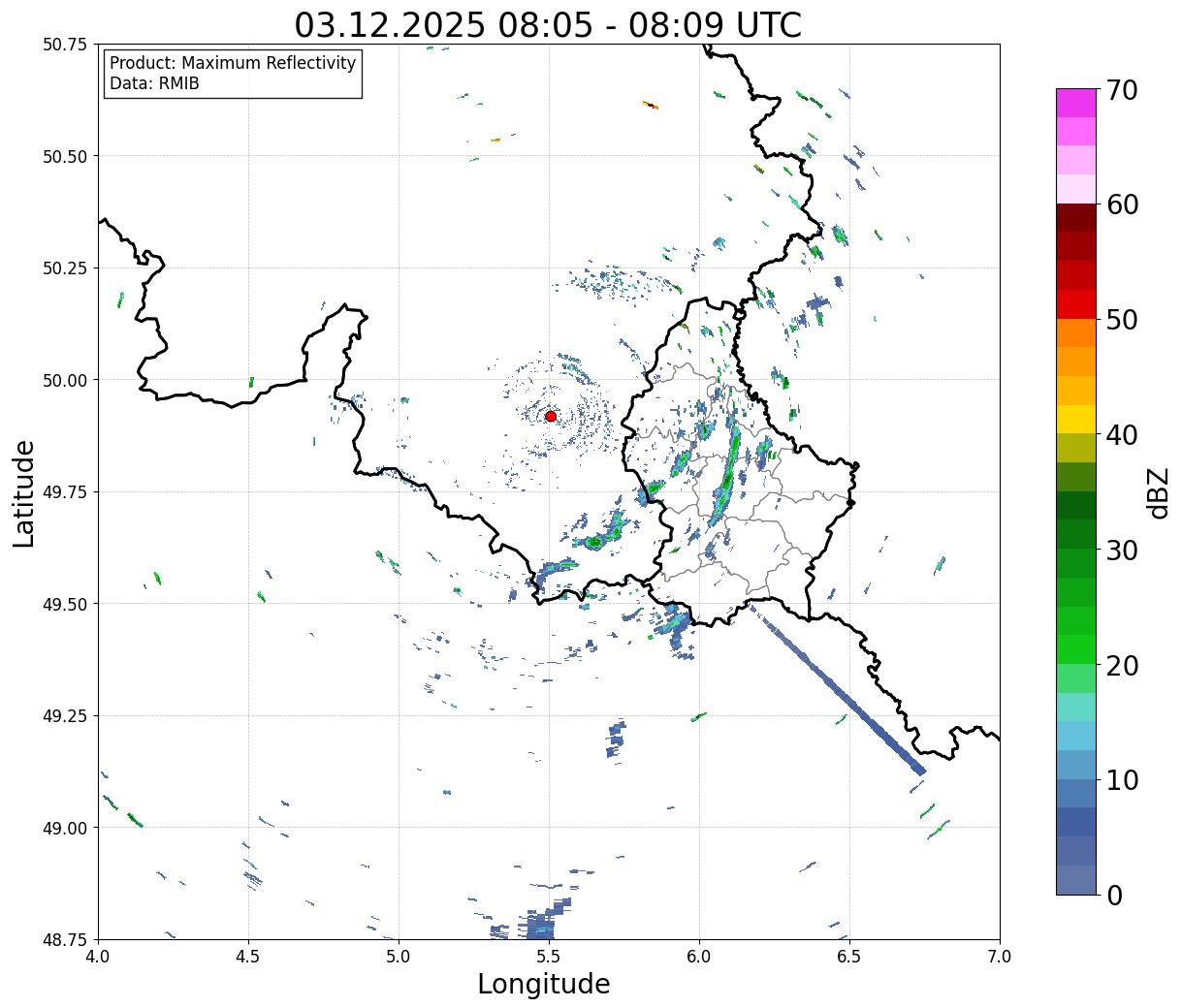Click the latitude tick label 50.50
The image size is (1182, 1008).
[65, 156]
